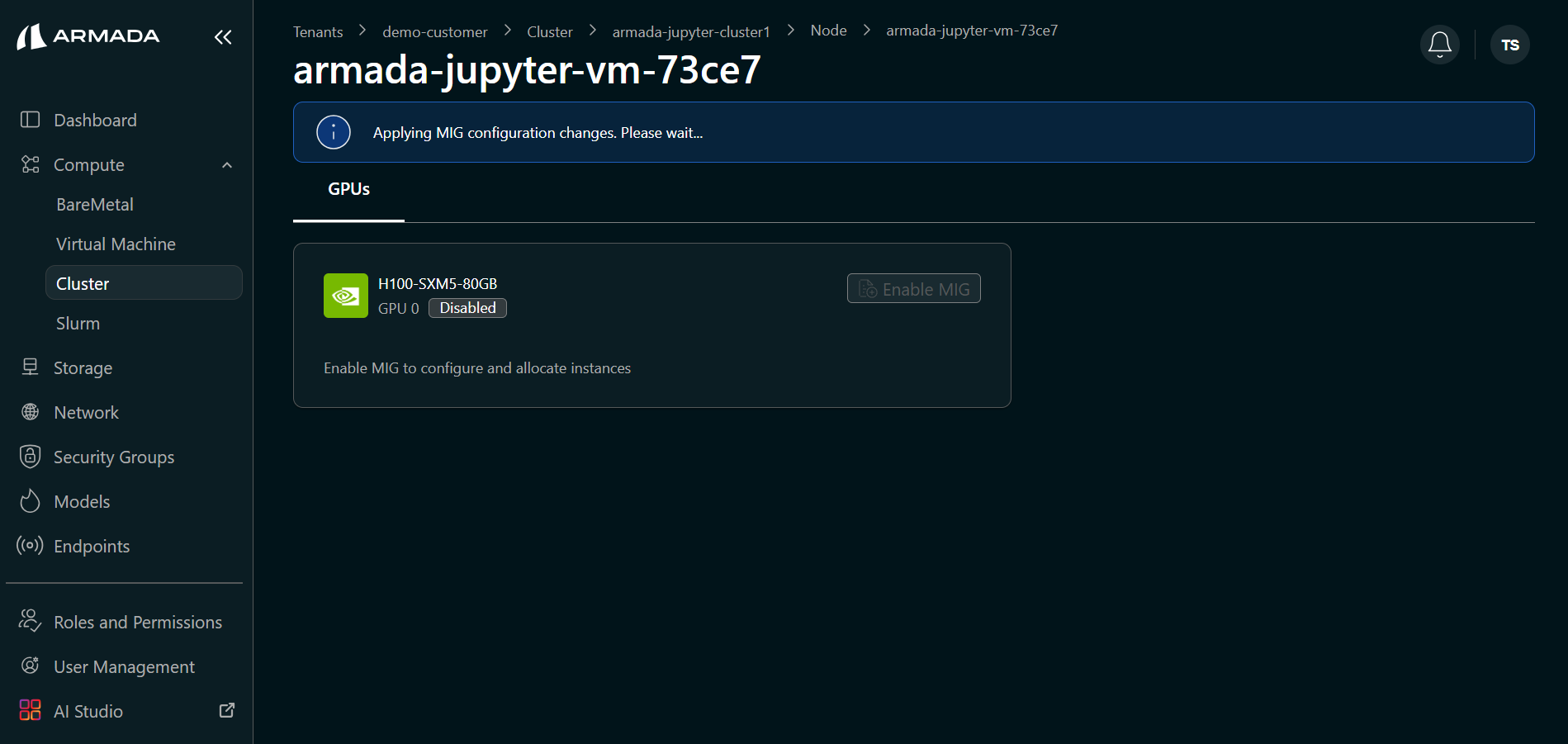Open Slurm under Compute
The width and height of the screenshot is (1568, 744).
click(78, 323)
